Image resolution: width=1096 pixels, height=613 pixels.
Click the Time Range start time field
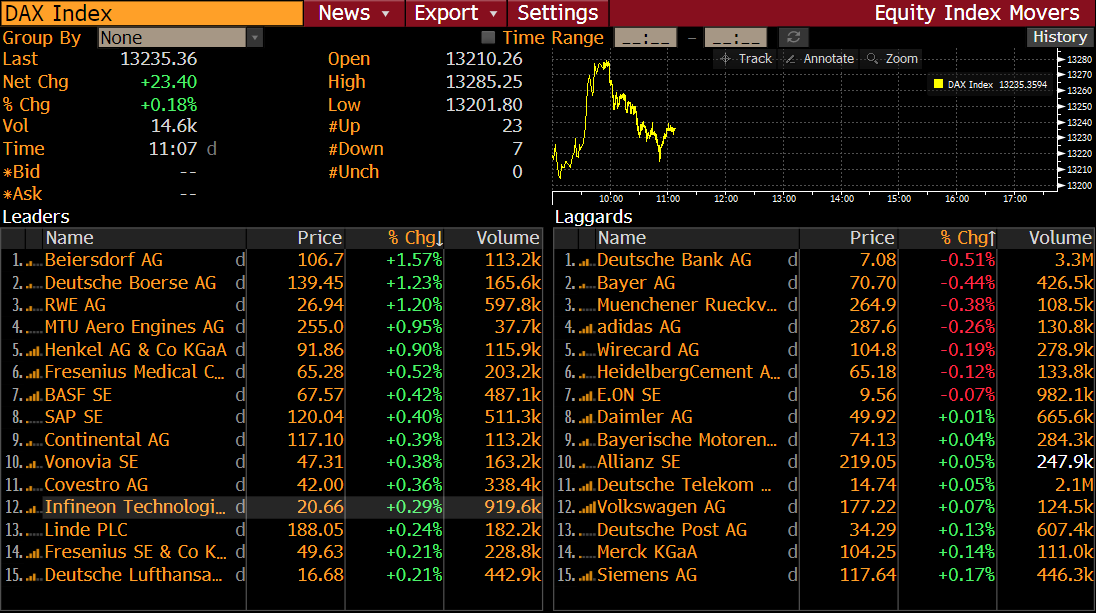coord(645,38)
